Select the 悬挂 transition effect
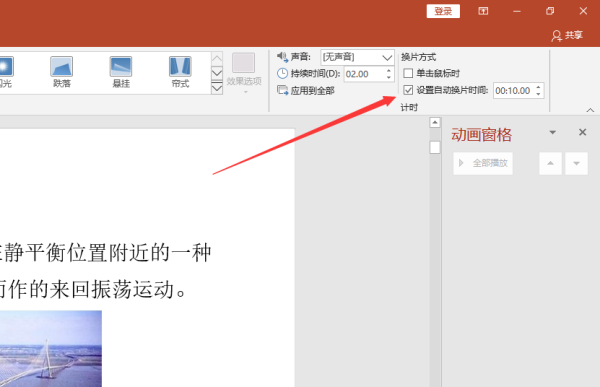Screen dimensions: 600x387 coord(121,72)
